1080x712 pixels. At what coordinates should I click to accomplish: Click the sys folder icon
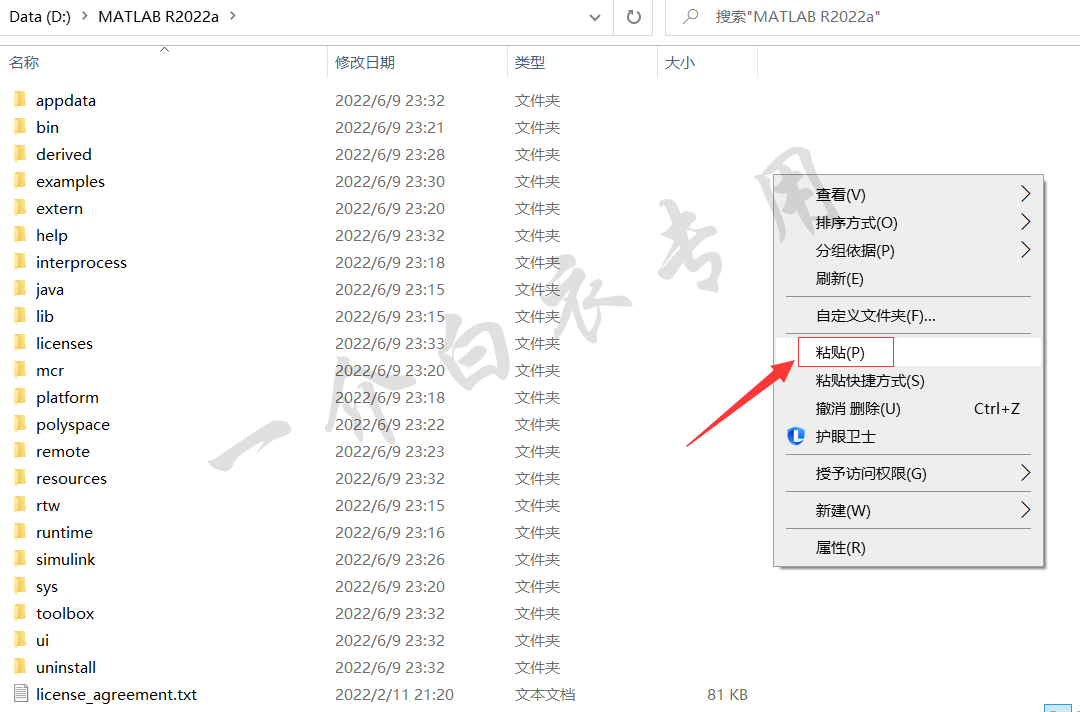(20, 586)
